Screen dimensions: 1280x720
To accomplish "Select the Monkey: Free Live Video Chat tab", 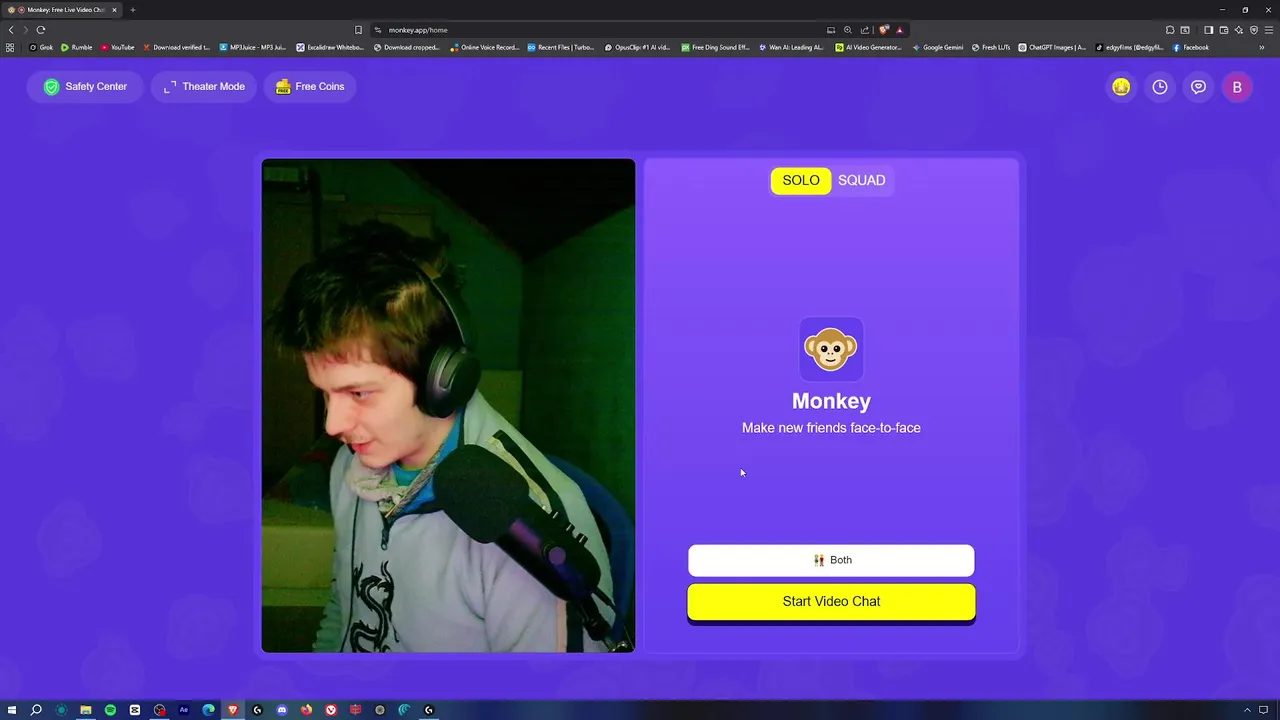I will [x=62, y=10].
